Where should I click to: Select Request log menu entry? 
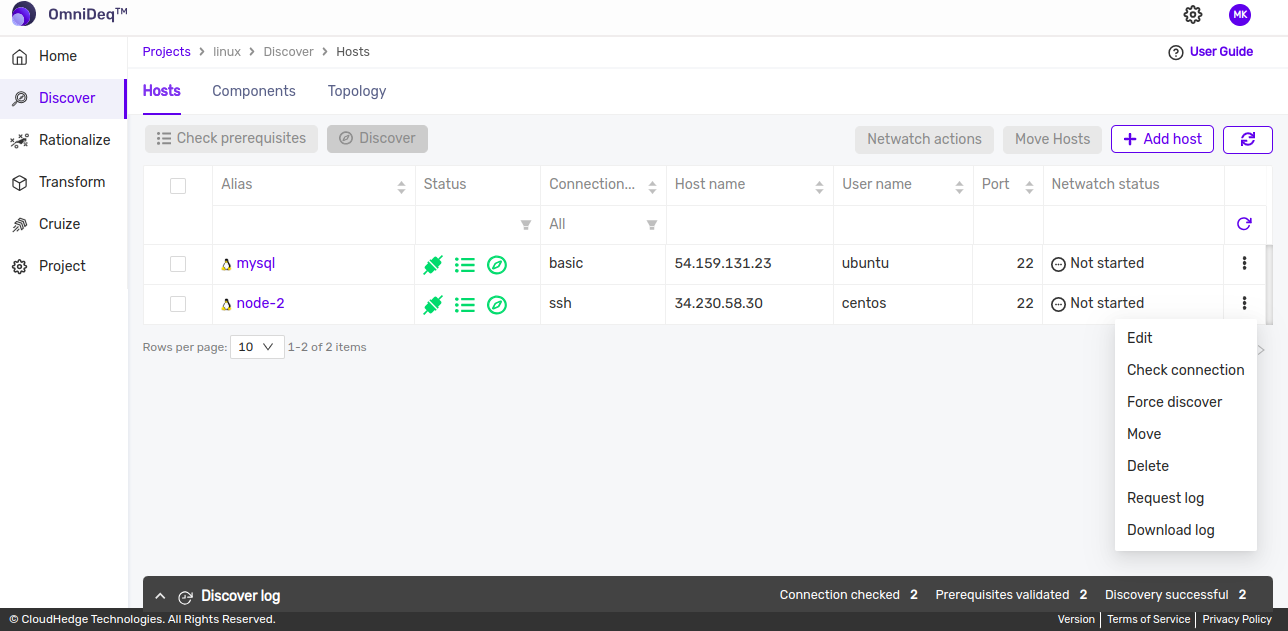[1186, 498]
